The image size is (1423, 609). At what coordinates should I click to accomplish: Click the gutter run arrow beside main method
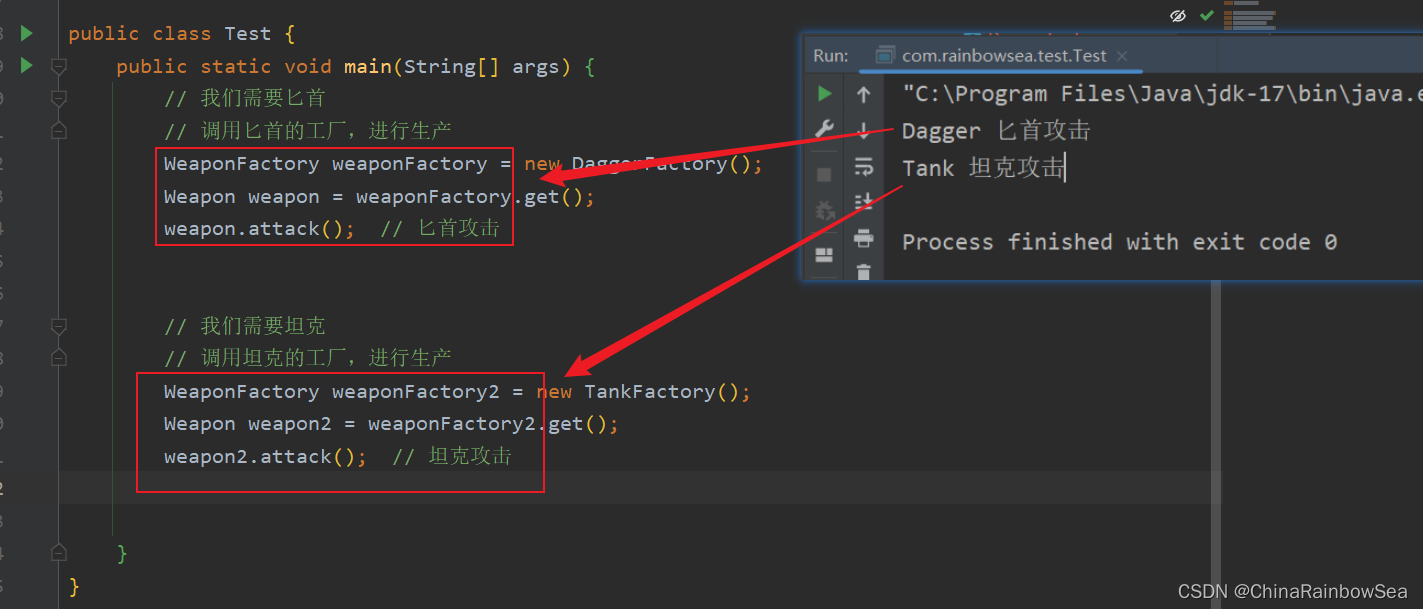coord(27,66)
